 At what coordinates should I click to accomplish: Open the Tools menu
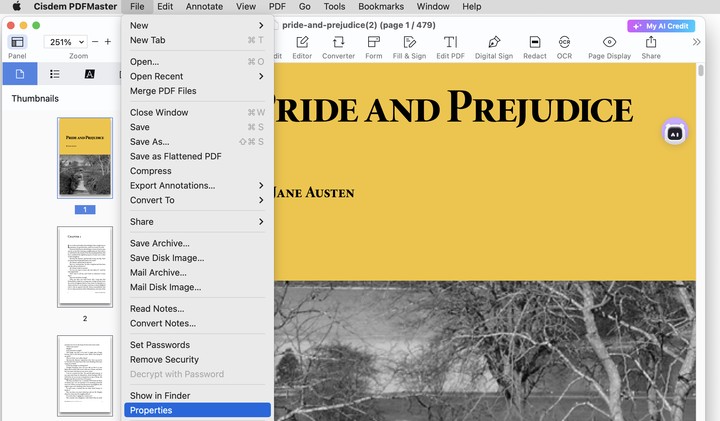(x=334, y=6)
